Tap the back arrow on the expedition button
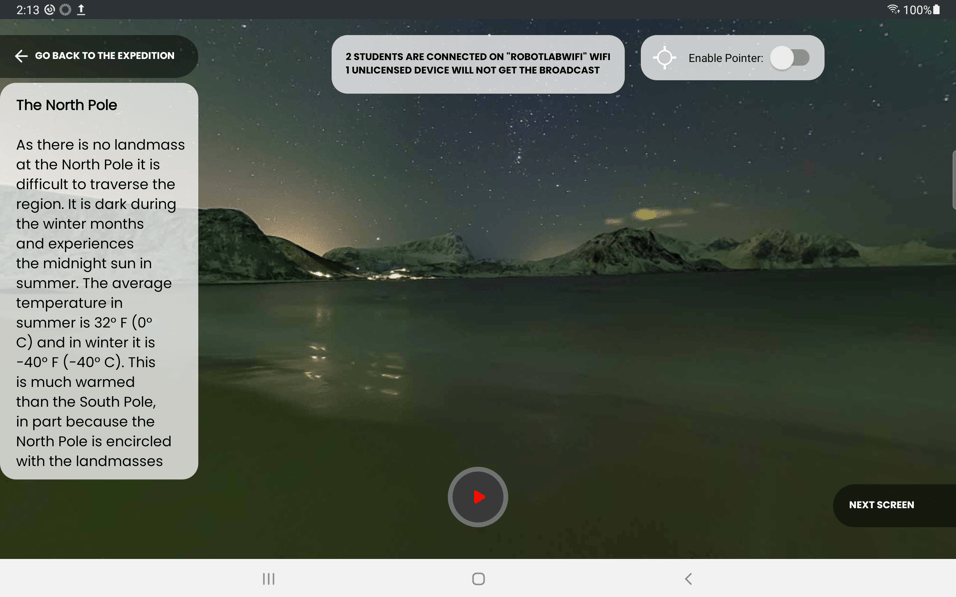The height and width of the screenshot is (597, 956). 20,57
